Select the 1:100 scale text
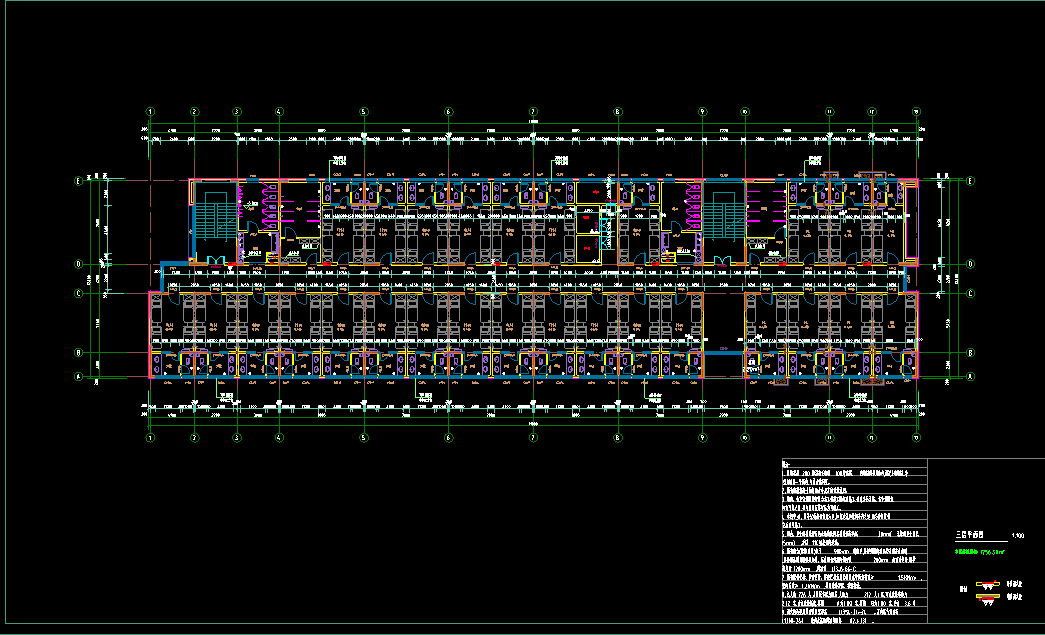 click(1018, 536)
